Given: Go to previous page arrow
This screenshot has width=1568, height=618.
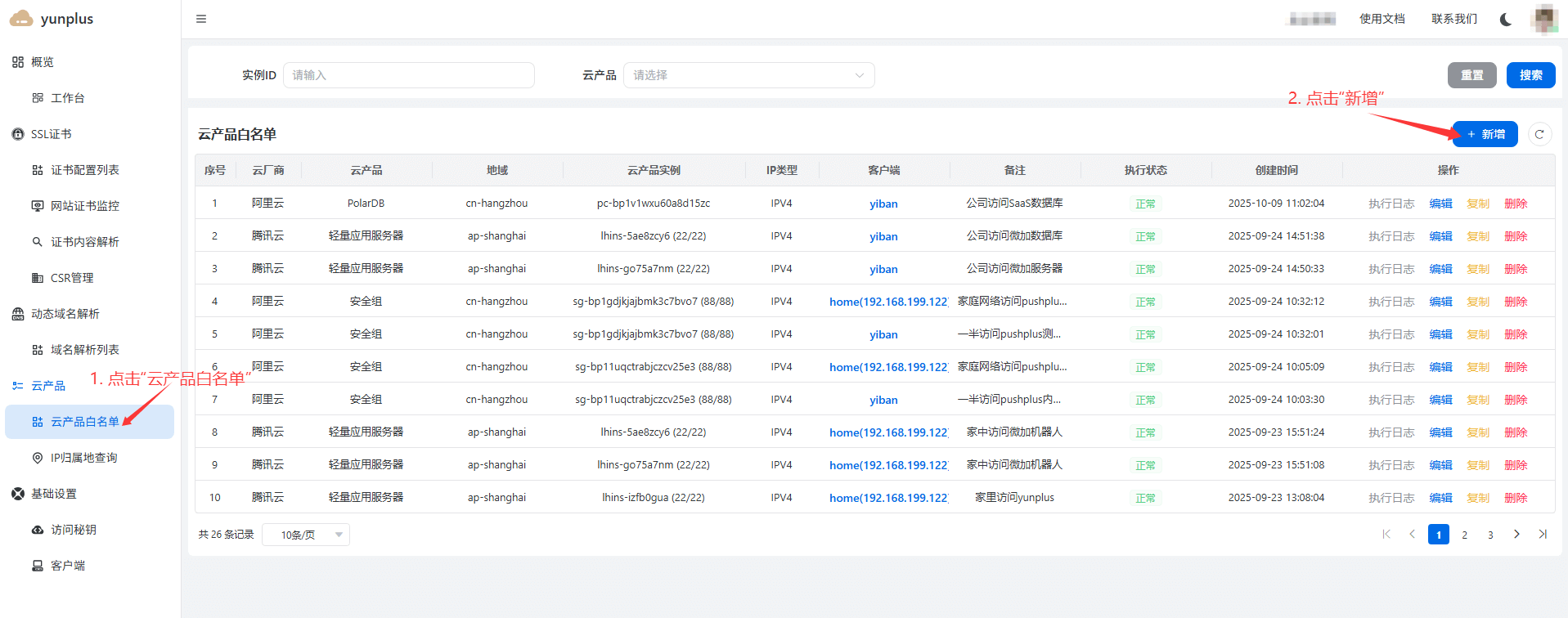Looking at the screenshot, I should [x=1413, y=535].
